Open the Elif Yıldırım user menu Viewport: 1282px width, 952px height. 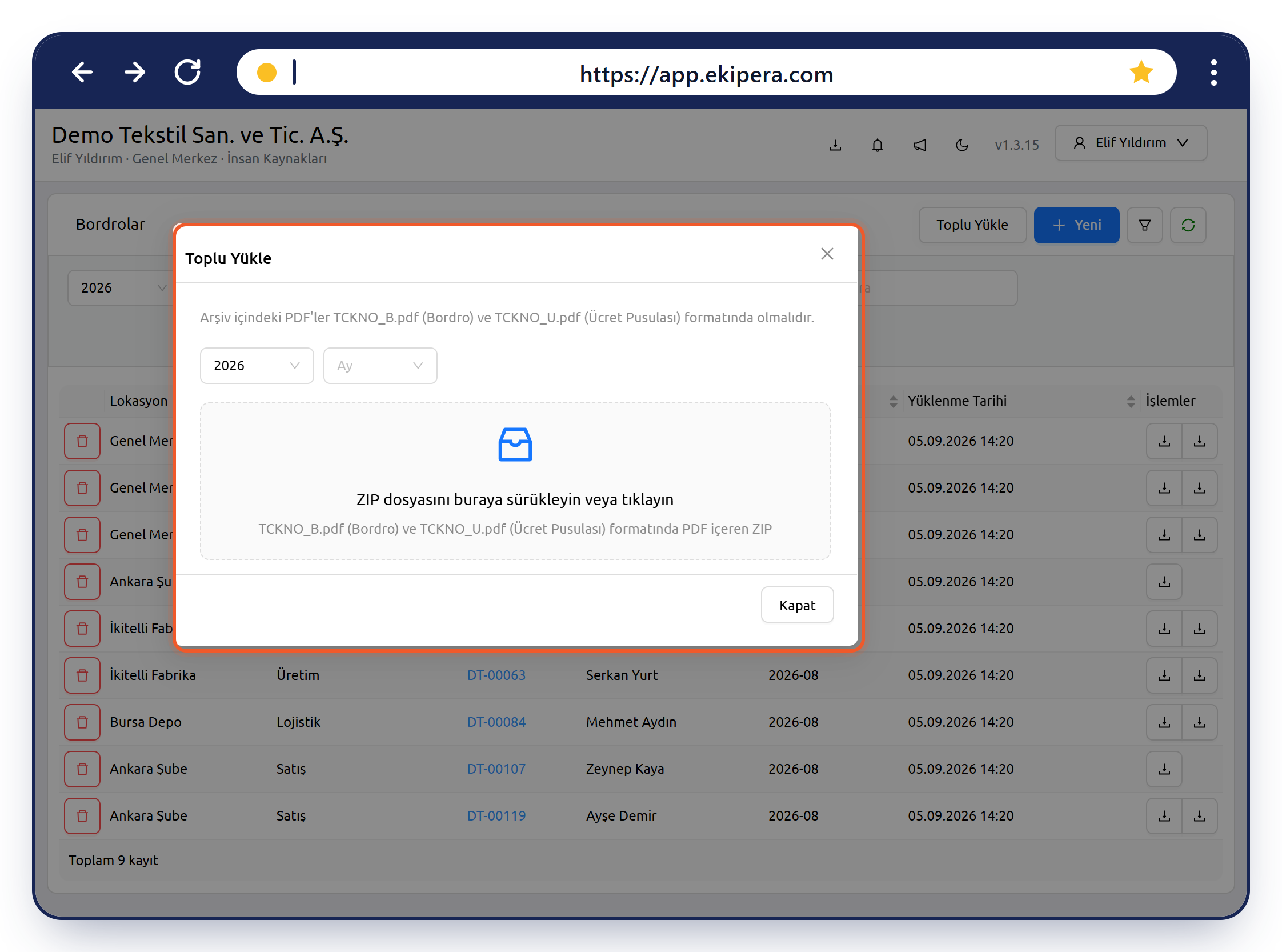point(1131,143)
